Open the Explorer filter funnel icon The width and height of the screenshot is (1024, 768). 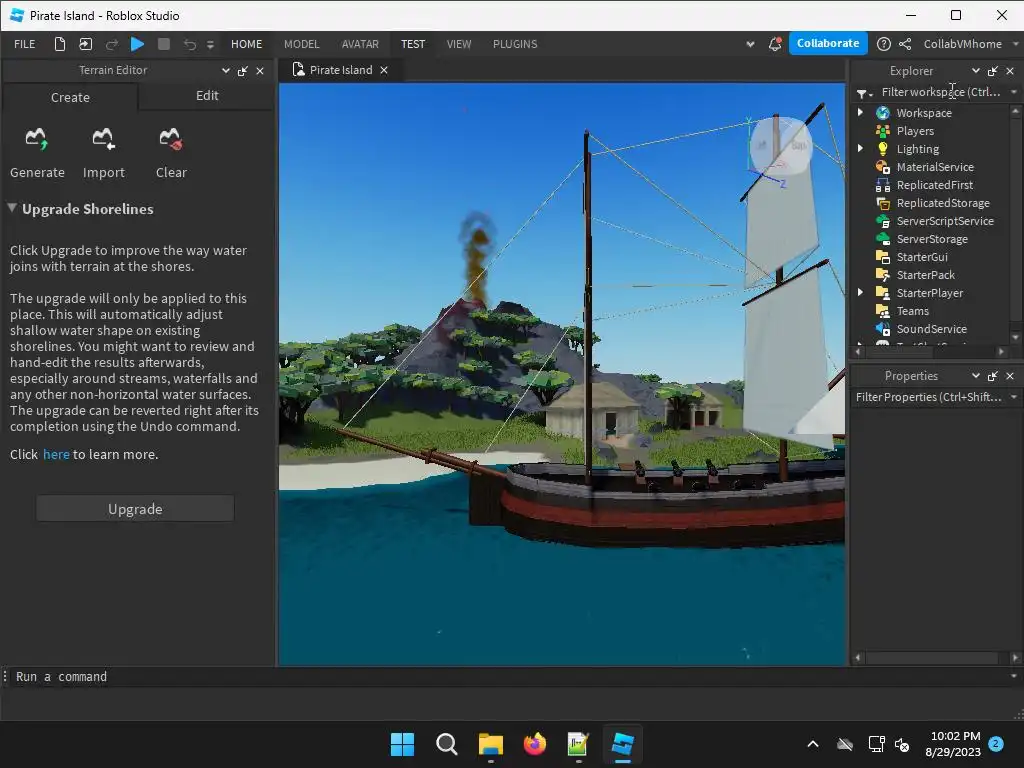(x=864, y=93)
